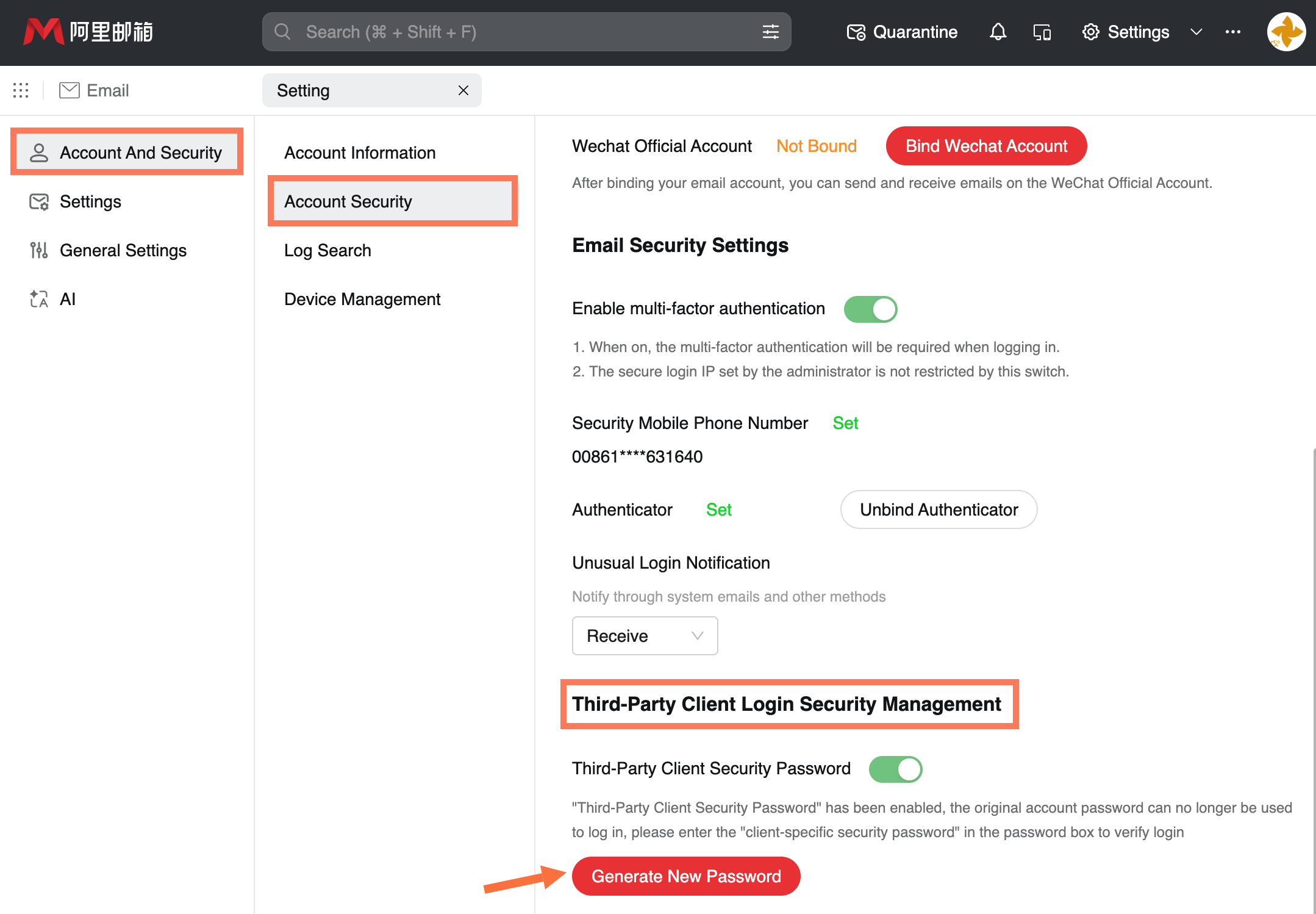Expand the chevron next to Settings

[x=1196, y=32]
